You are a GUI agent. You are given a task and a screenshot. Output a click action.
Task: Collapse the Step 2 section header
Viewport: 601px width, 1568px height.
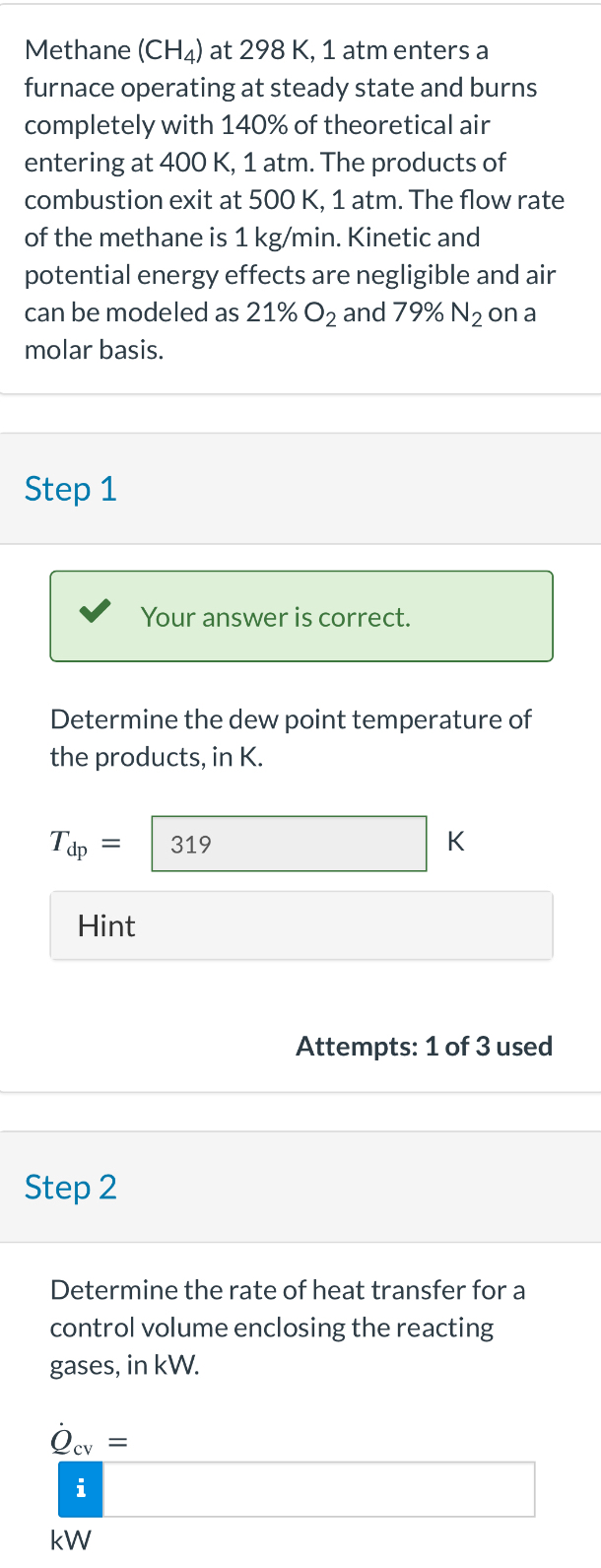(x=70, y=1188)
